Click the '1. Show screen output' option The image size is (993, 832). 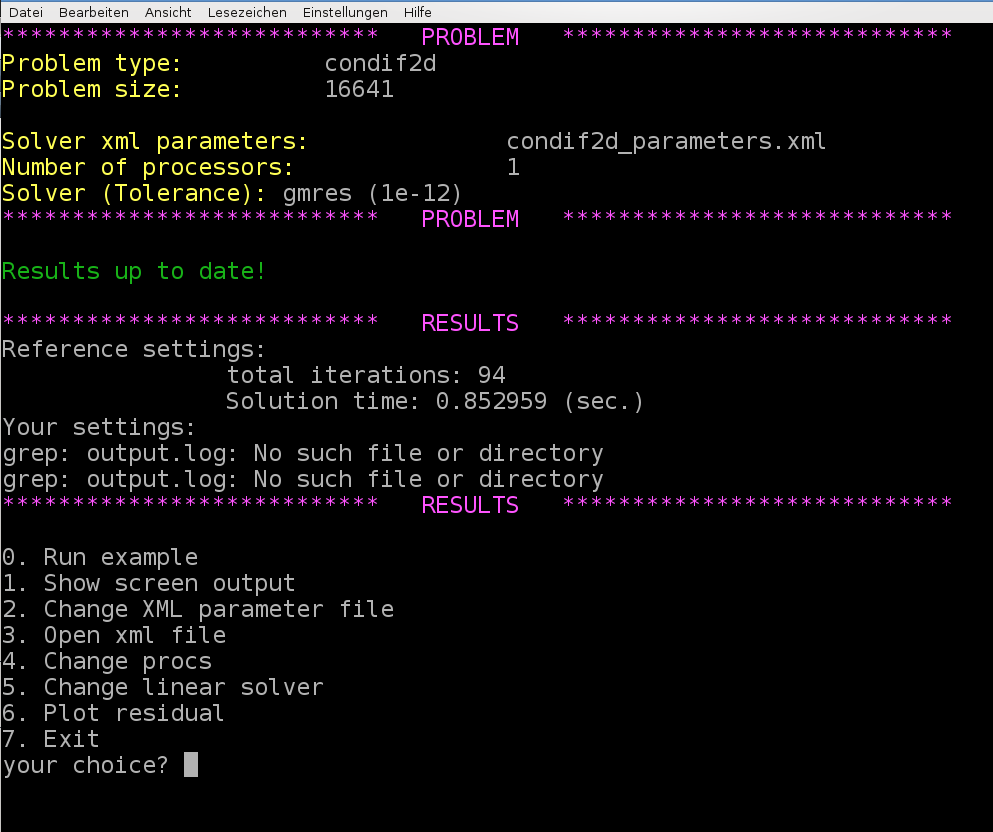coord(149,583)
